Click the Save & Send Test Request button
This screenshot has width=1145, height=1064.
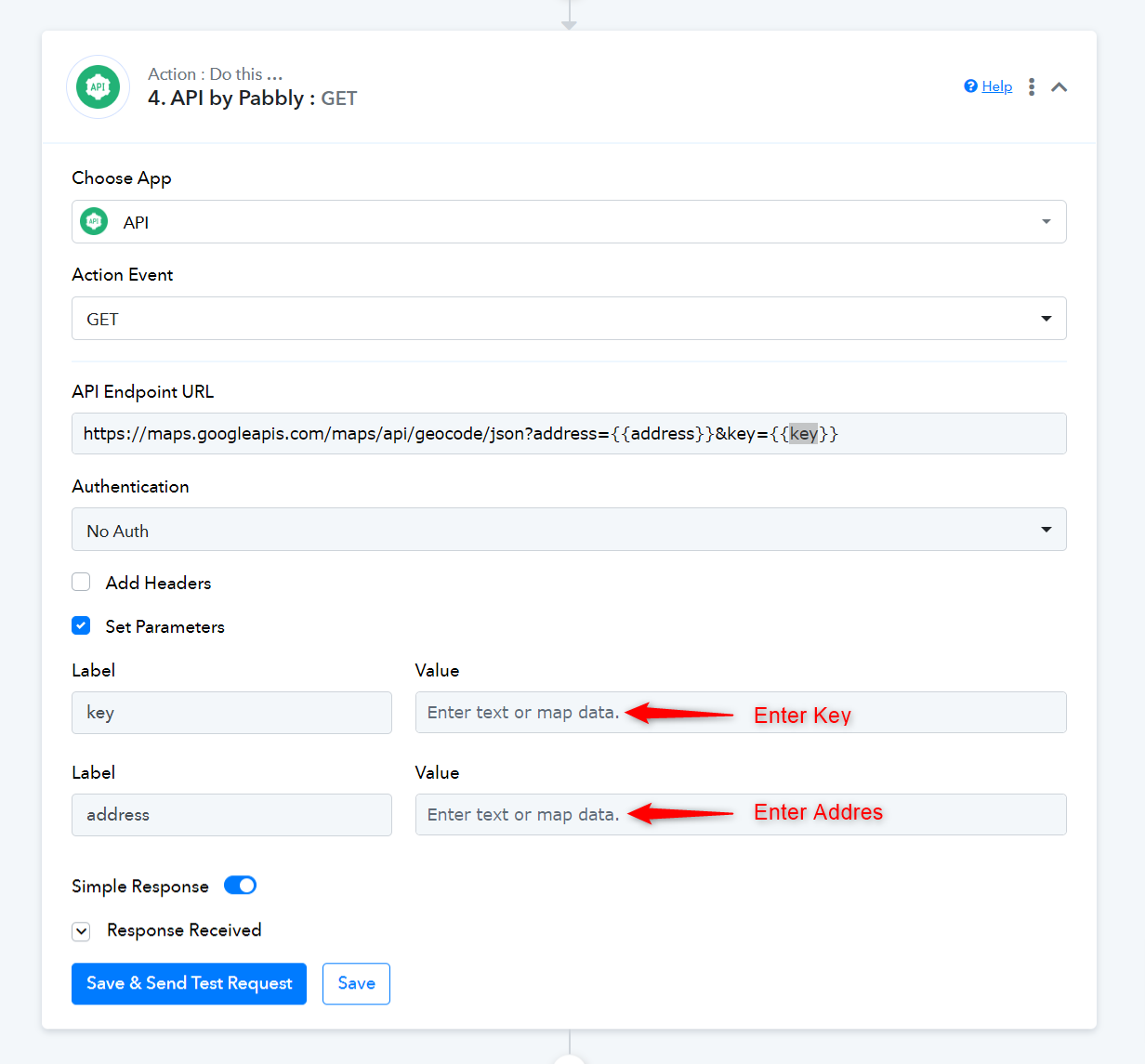[x=189, y=983]
